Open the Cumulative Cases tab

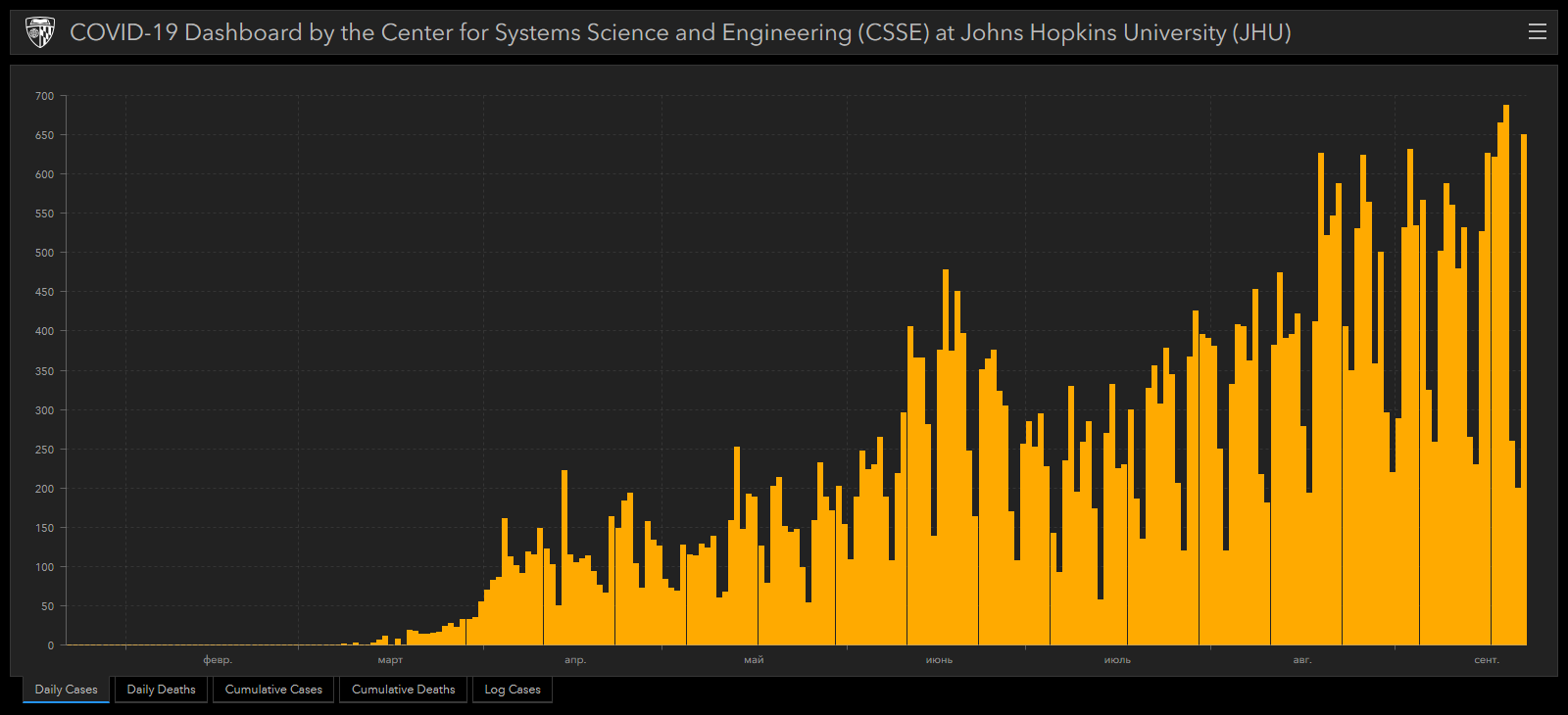coord(273,690)
